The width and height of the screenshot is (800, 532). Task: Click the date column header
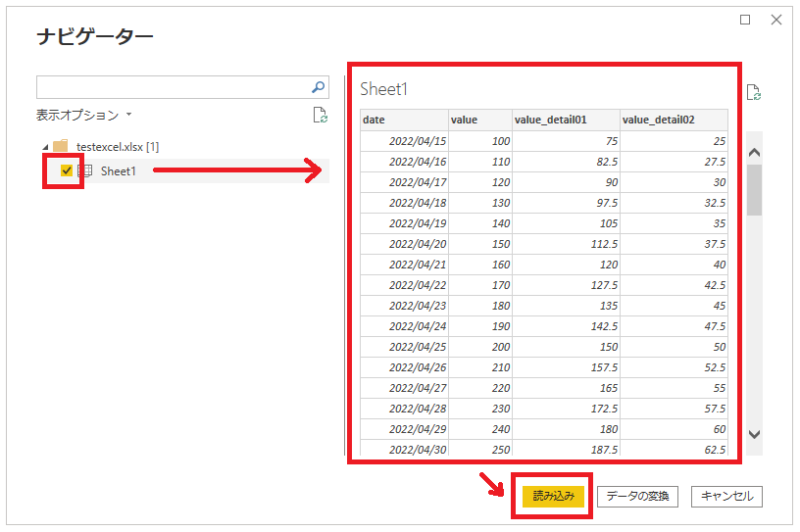coord(404,120)
